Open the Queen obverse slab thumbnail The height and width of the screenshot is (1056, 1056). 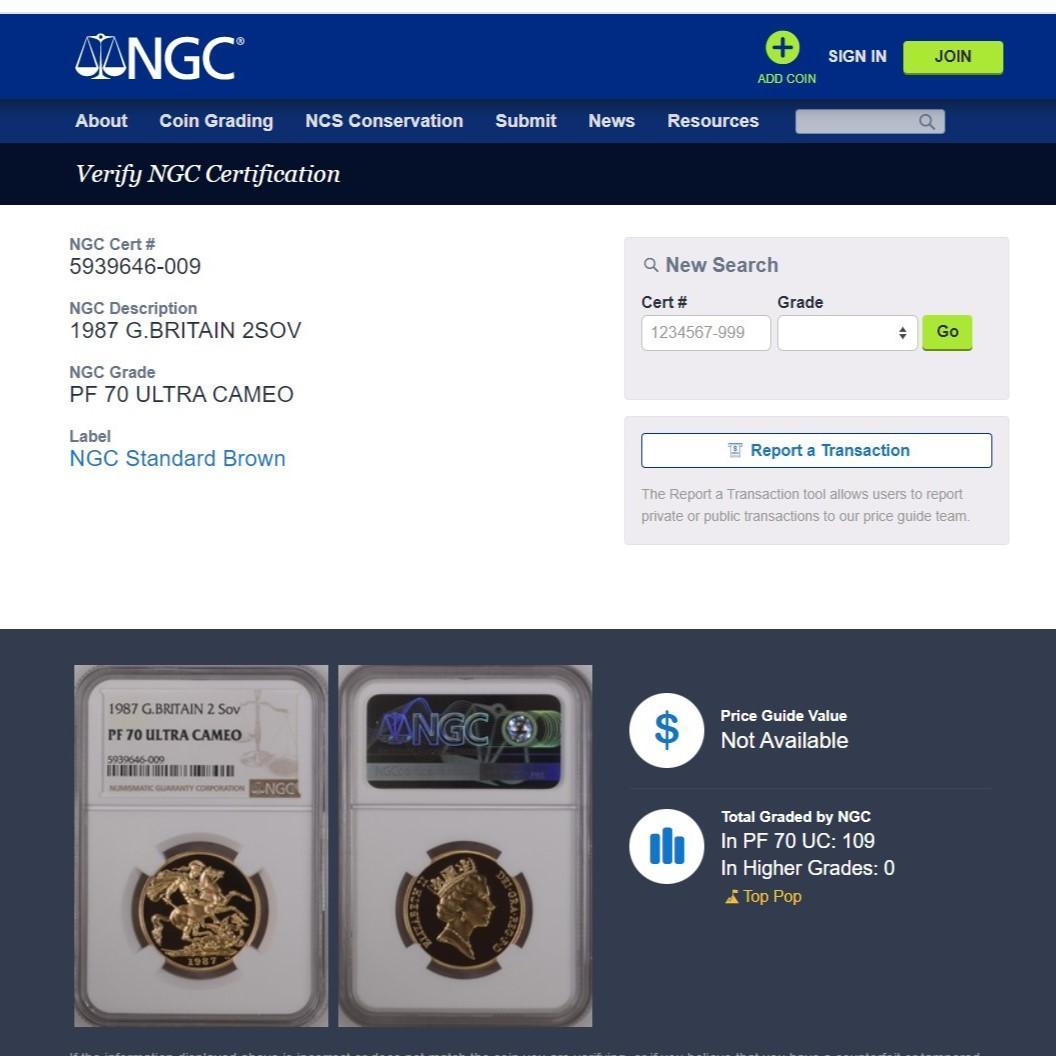[465, 846]
